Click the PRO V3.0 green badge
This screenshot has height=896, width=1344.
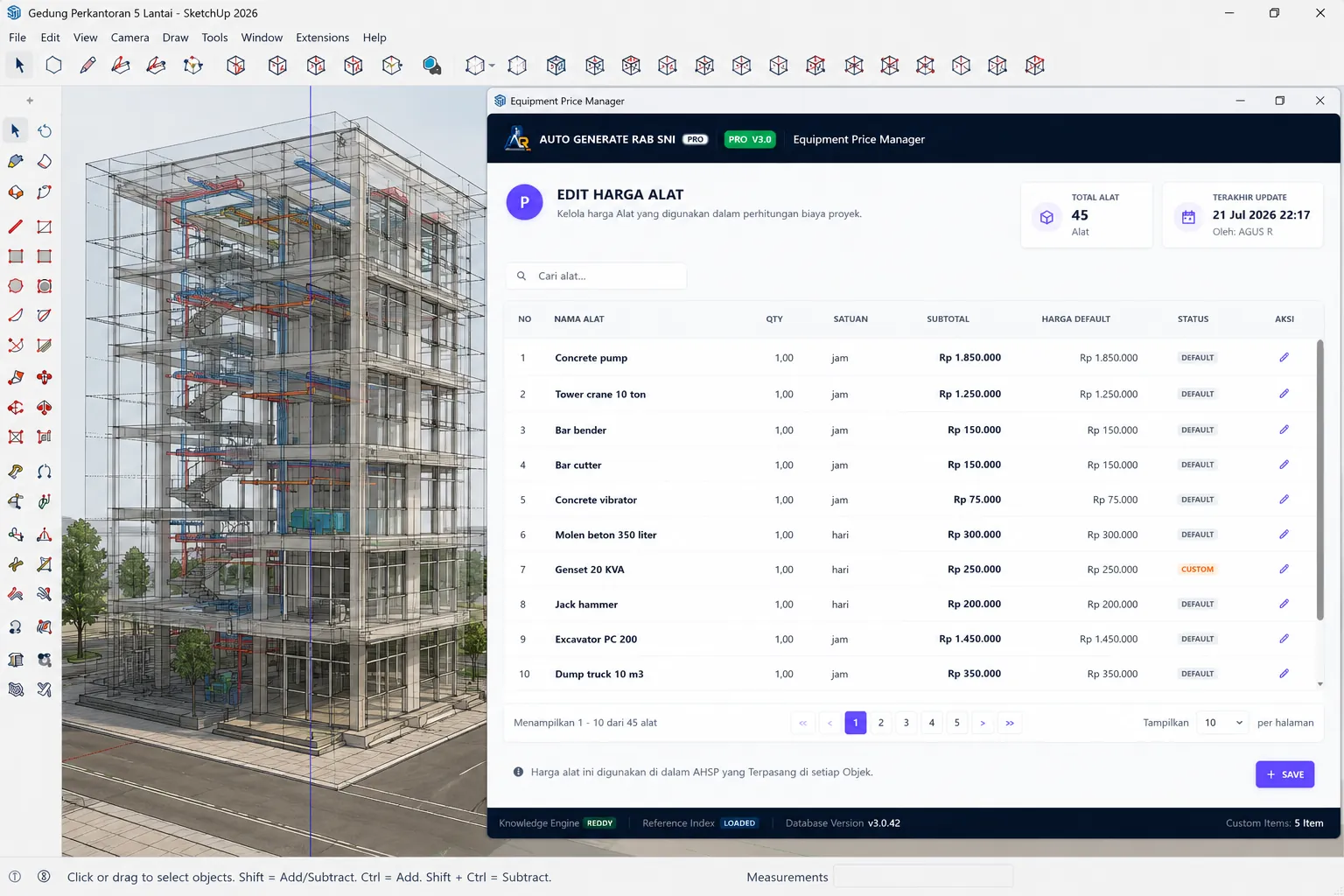750,139
